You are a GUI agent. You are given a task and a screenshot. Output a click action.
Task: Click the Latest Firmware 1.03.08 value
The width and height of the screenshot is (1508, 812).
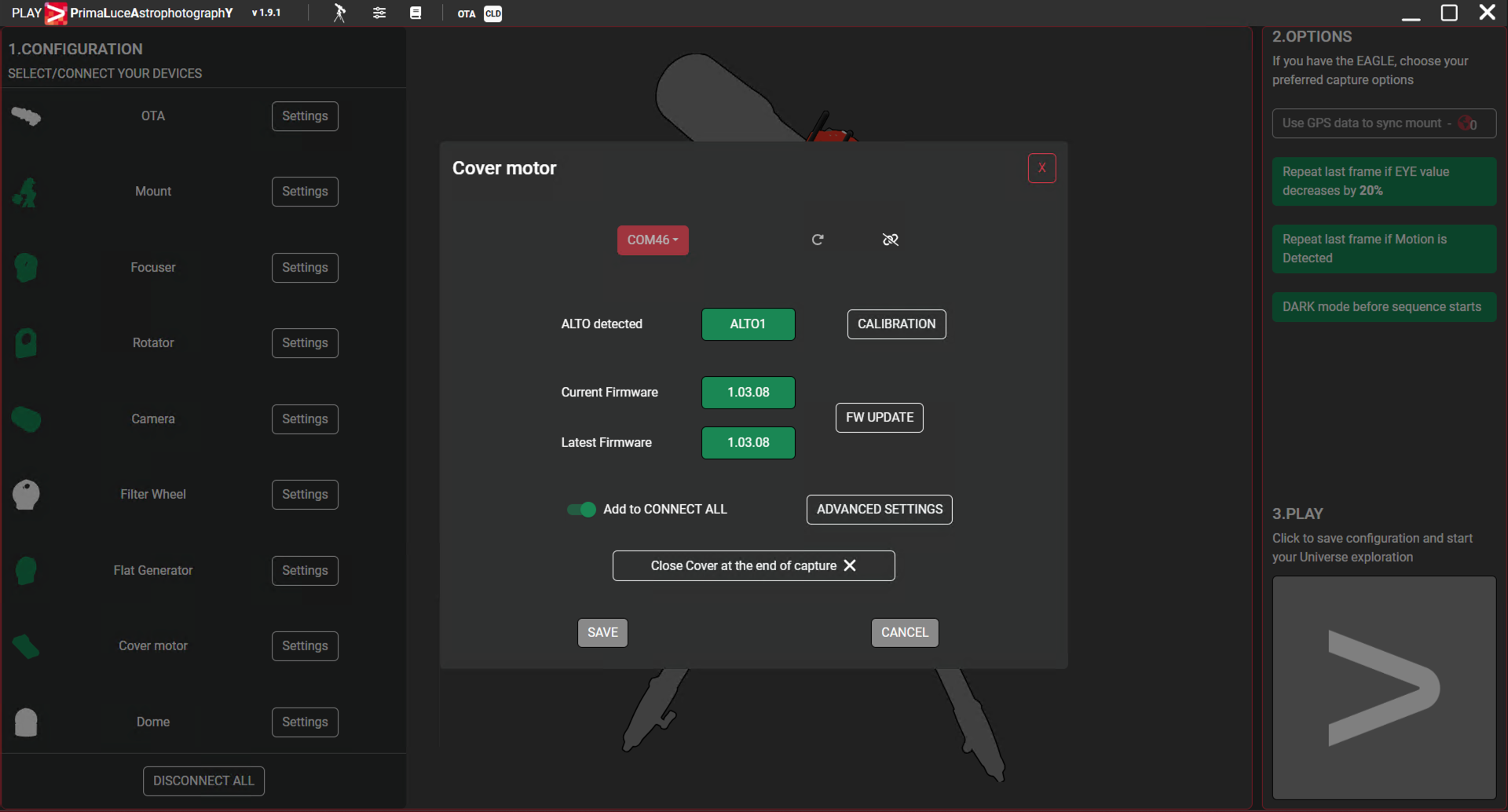click(x=748, y=443)
